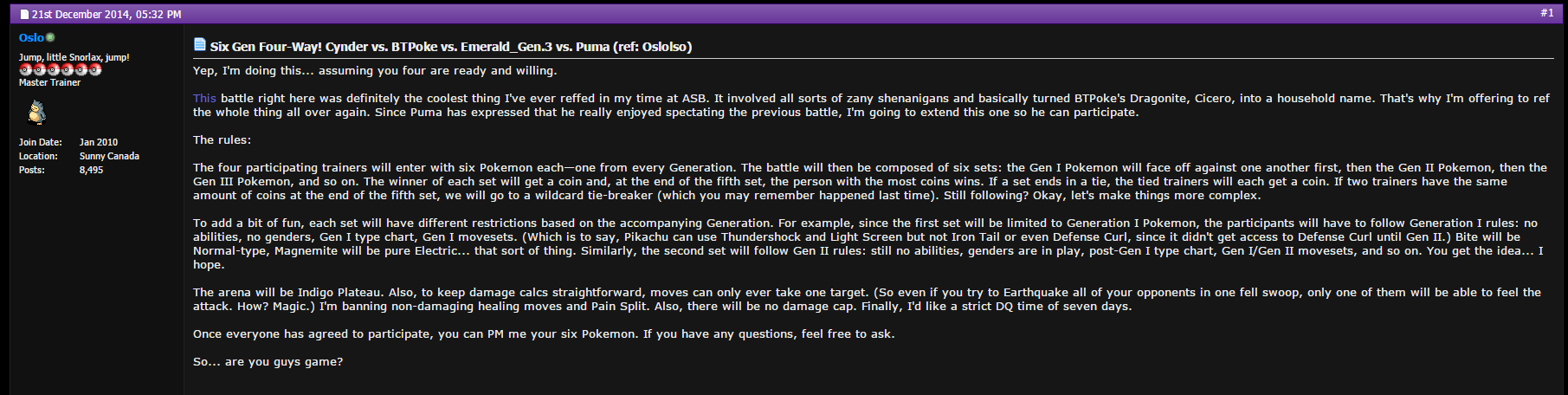Click the first Pokeball rank icon
This screenshot has width=1568, height=395.
[x=26, y=69]
